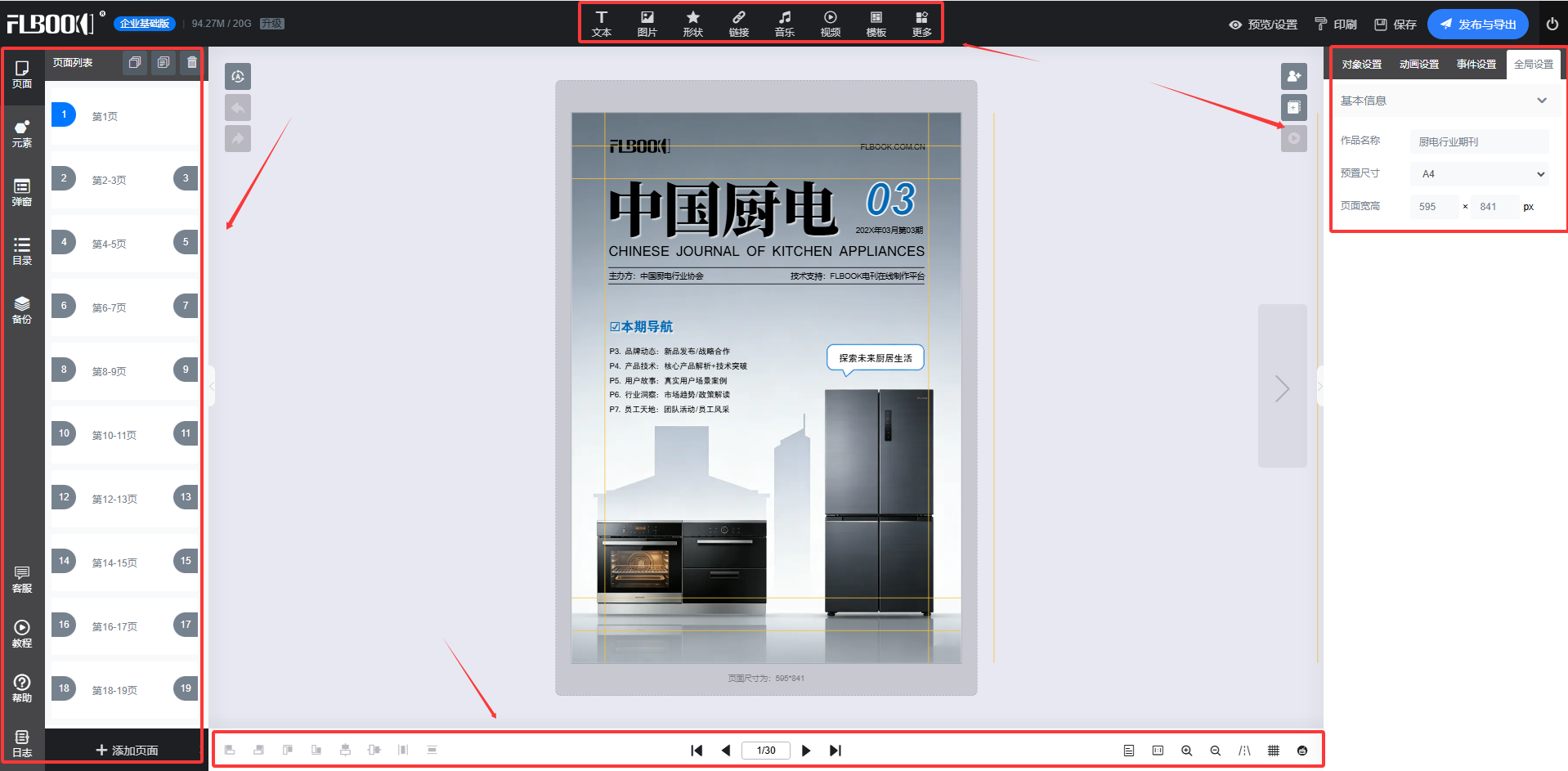Viewport: 1568px width, 771px height.
Task: Expand the 更多 (More) toolbar menu
Action: tap(921, 23)
